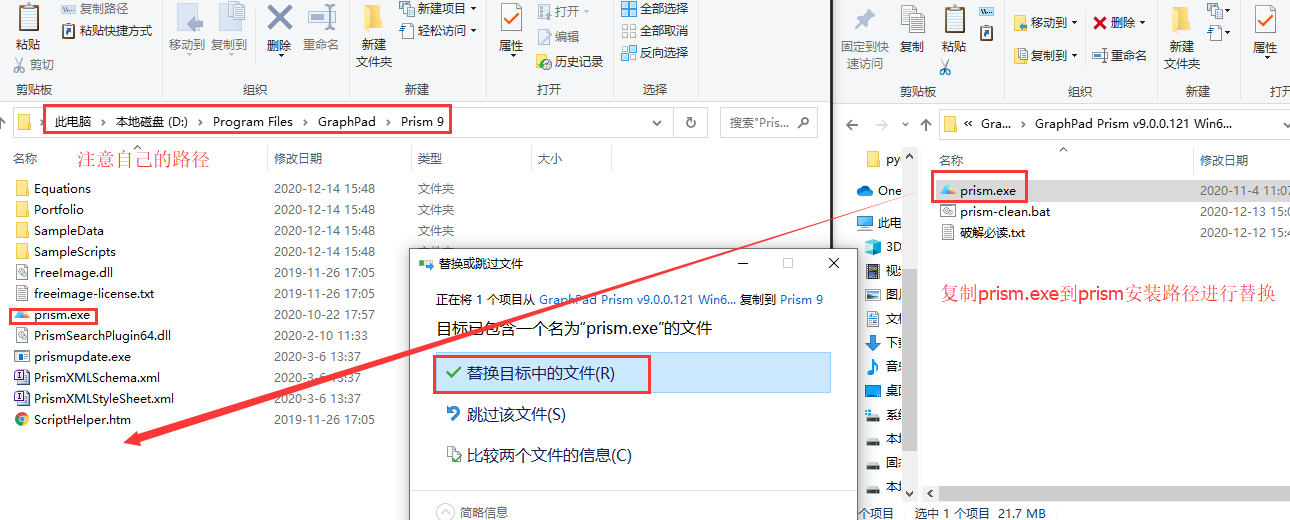Click 属性 in right window ribbon

click(x=1265, y=30)
